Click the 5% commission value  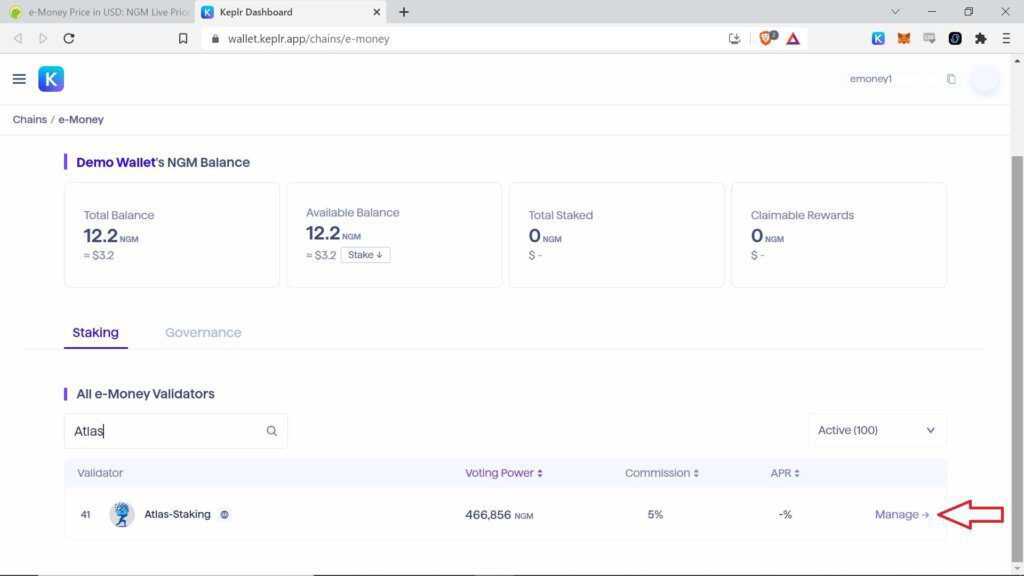(655, 515)
